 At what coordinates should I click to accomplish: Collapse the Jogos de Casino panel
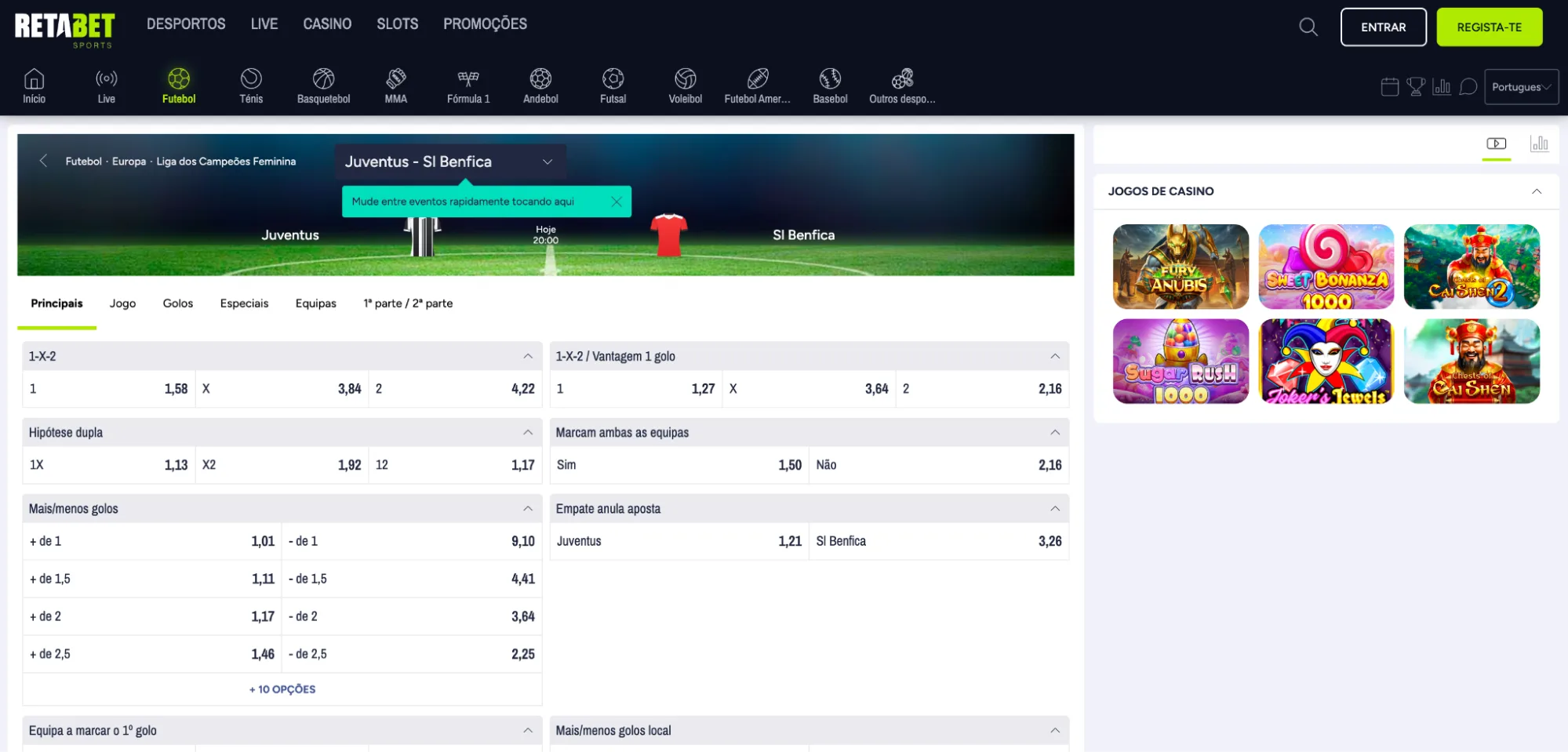[x=1537, y=191]
